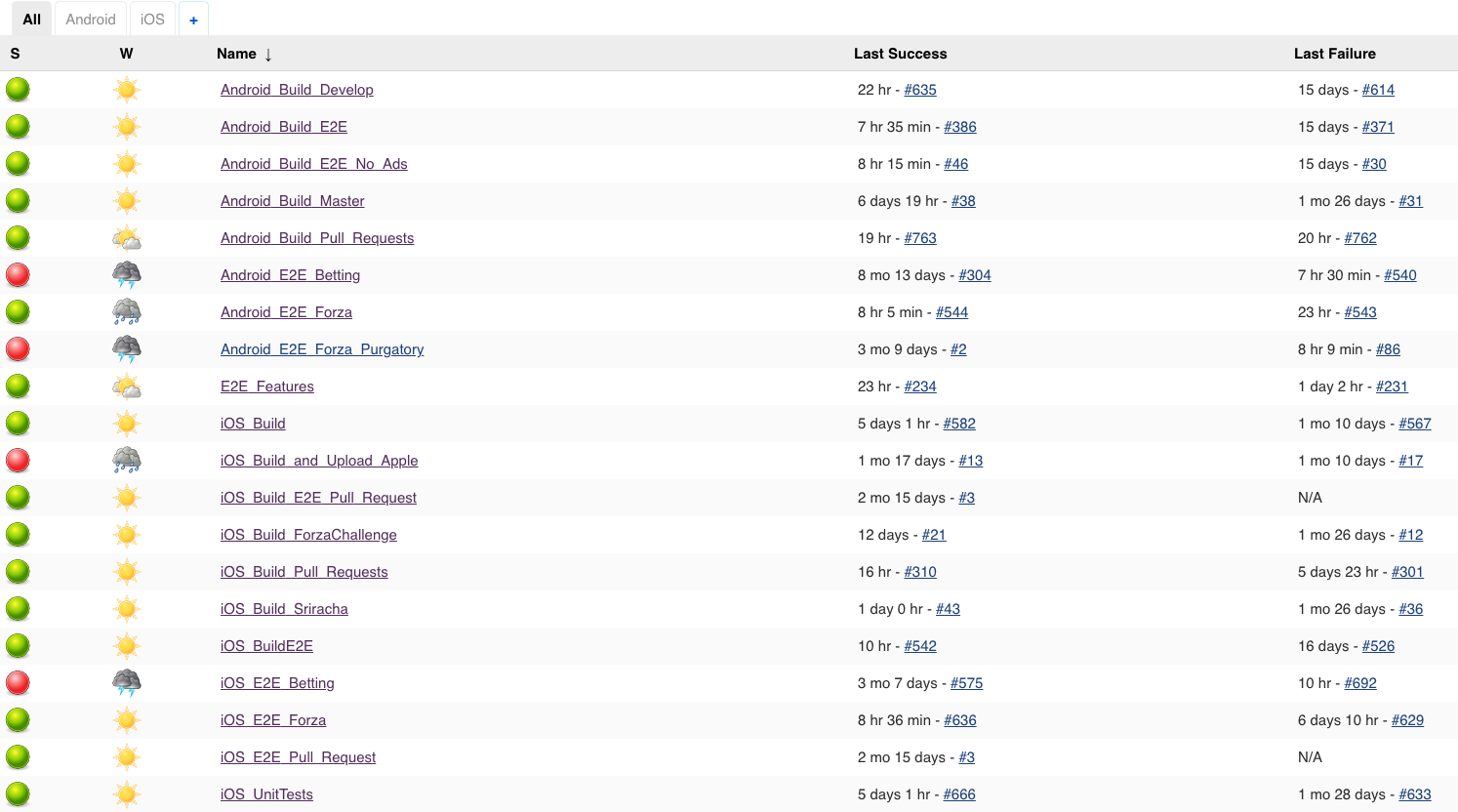Click storm weather icon for iOS_E2E_Betting

tap(126, 683)
